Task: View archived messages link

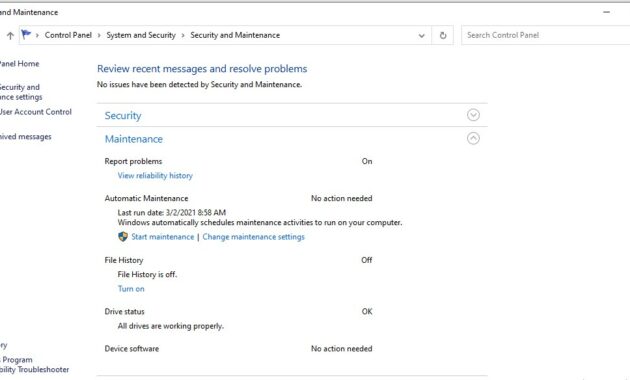Action: point(26,137)
